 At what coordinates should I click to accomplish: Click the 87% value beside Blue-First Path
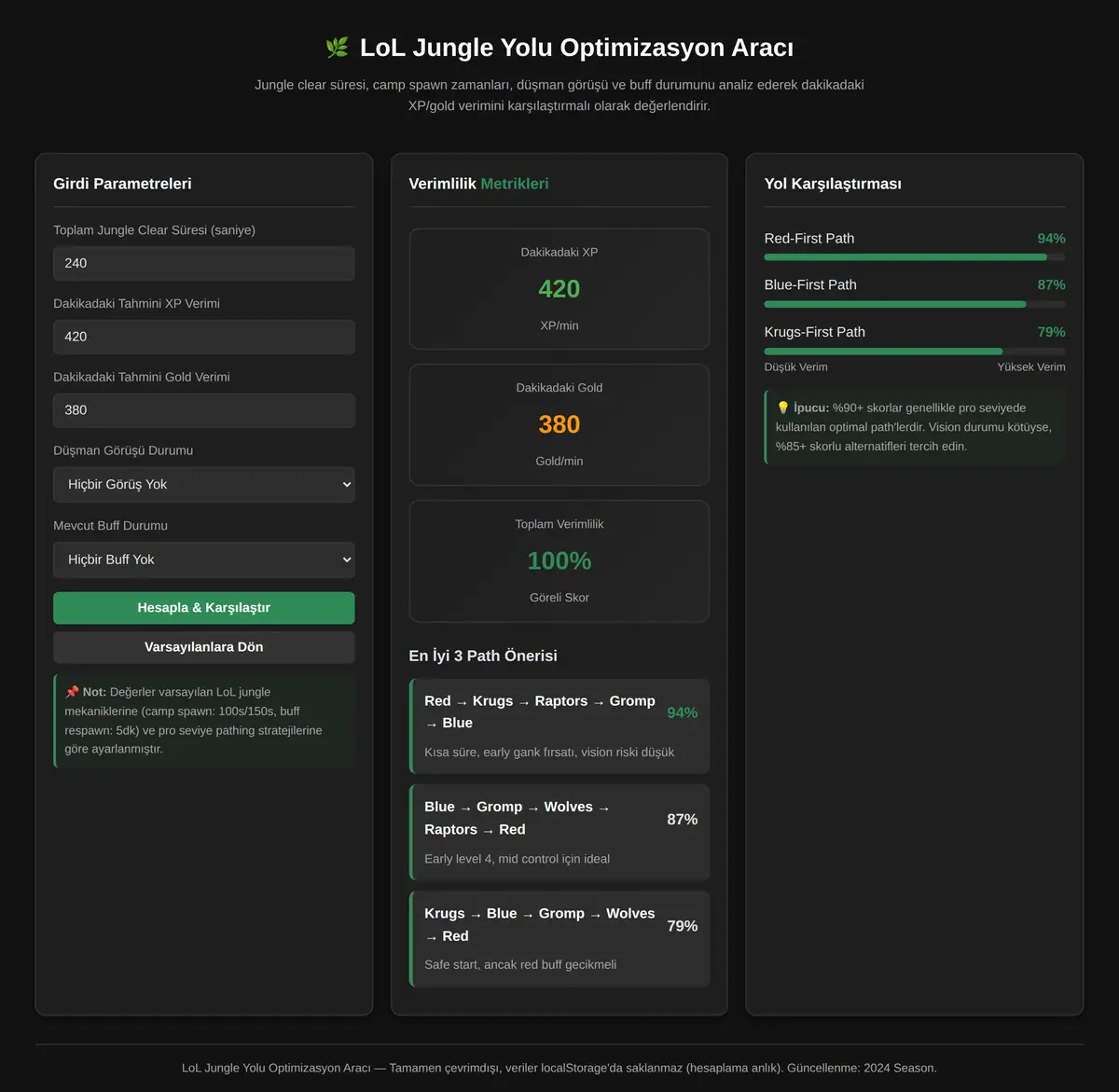tap(1051, 285)
